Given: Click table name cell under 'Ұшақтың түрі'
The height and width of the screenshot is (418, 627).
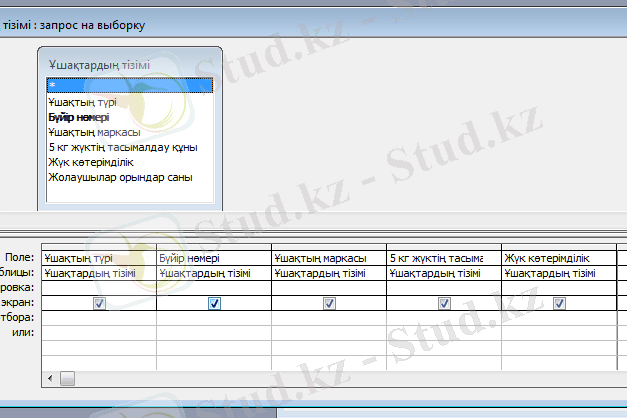Looking at the screenshot, I should click(x=99, y=273).
